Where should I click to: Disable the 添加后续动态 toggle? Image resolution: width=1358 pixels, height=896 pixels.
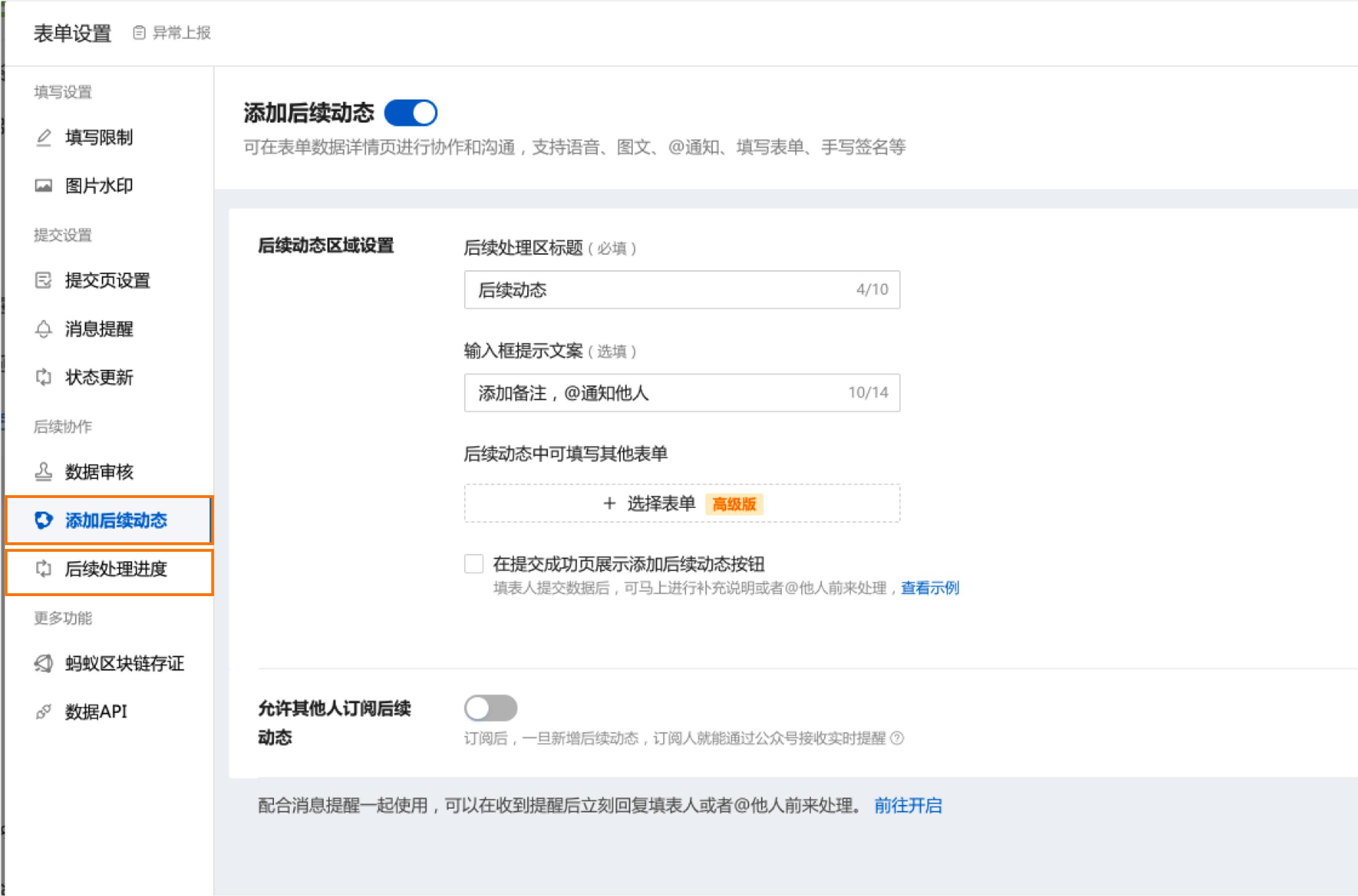412,113
